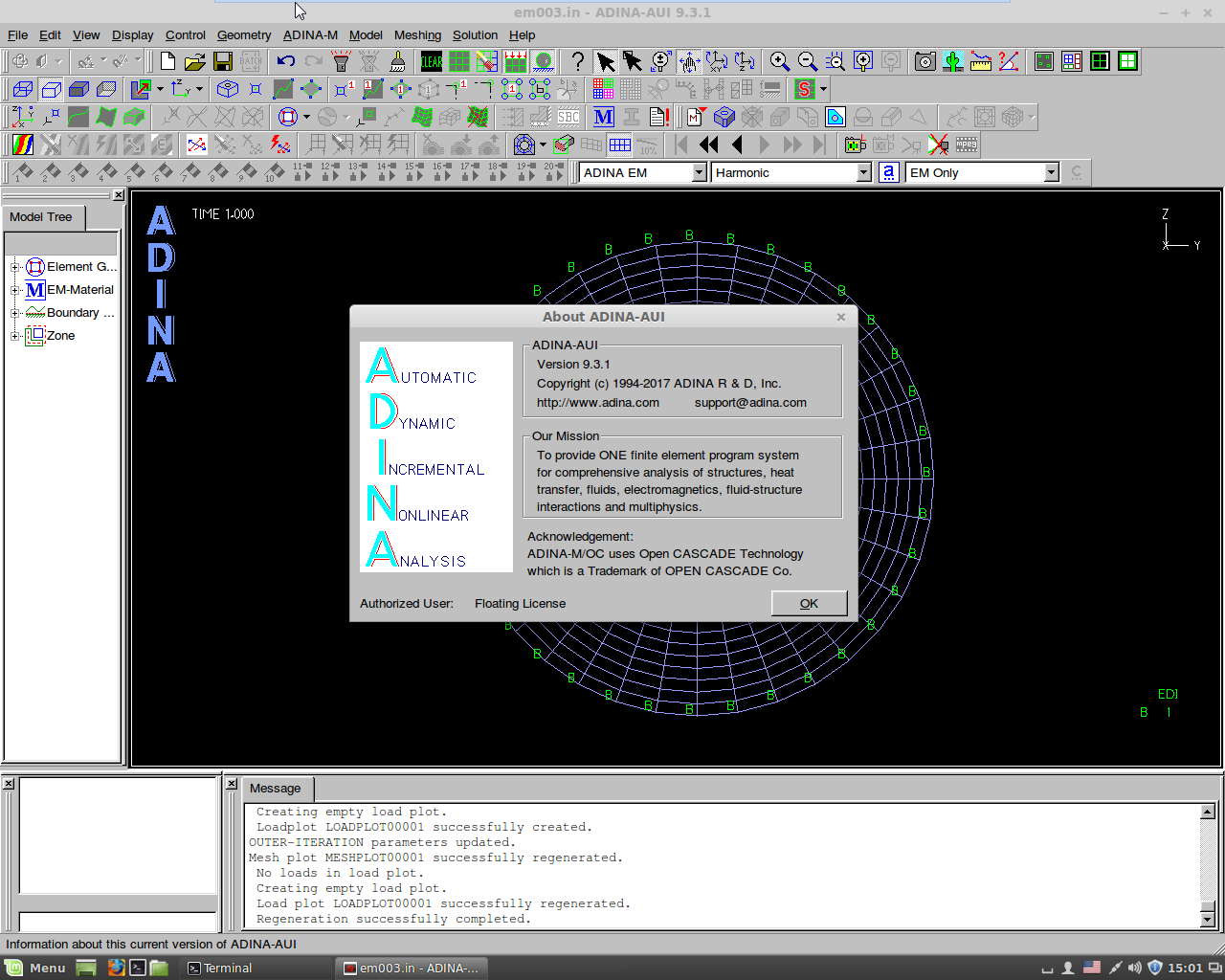
Task: Click the http://www.adina.com text
Action: coord(598,403)
